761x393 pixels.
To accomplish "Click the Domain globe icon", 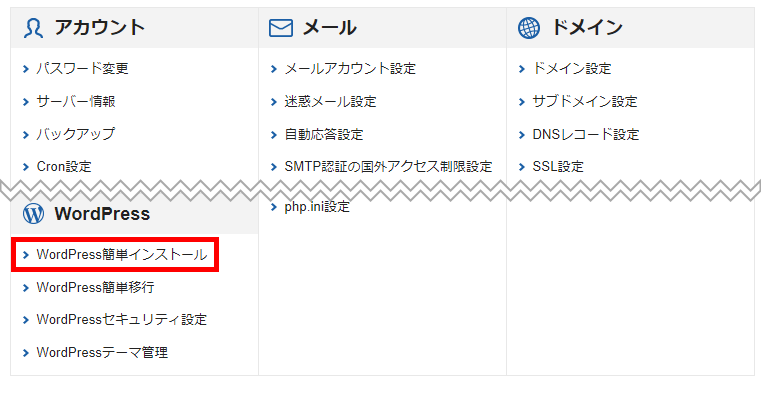I will [x=529, y=28].
